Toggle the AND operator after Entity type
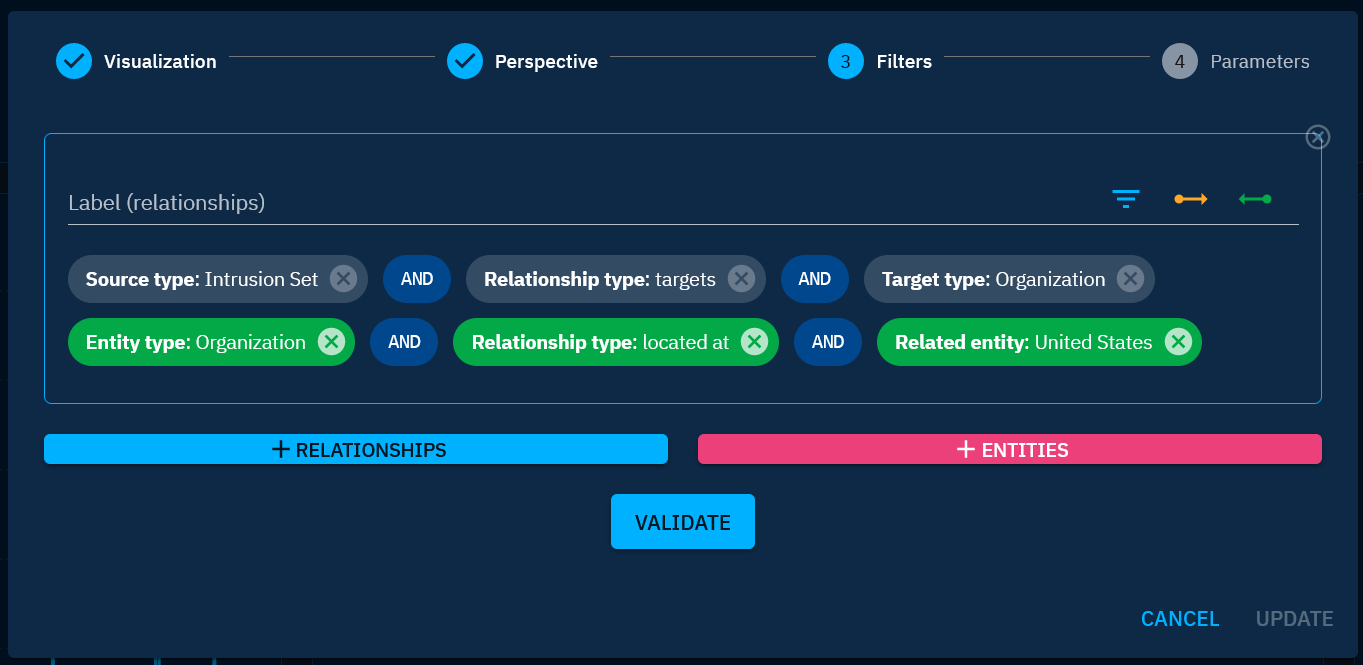 tap(404, 342)
